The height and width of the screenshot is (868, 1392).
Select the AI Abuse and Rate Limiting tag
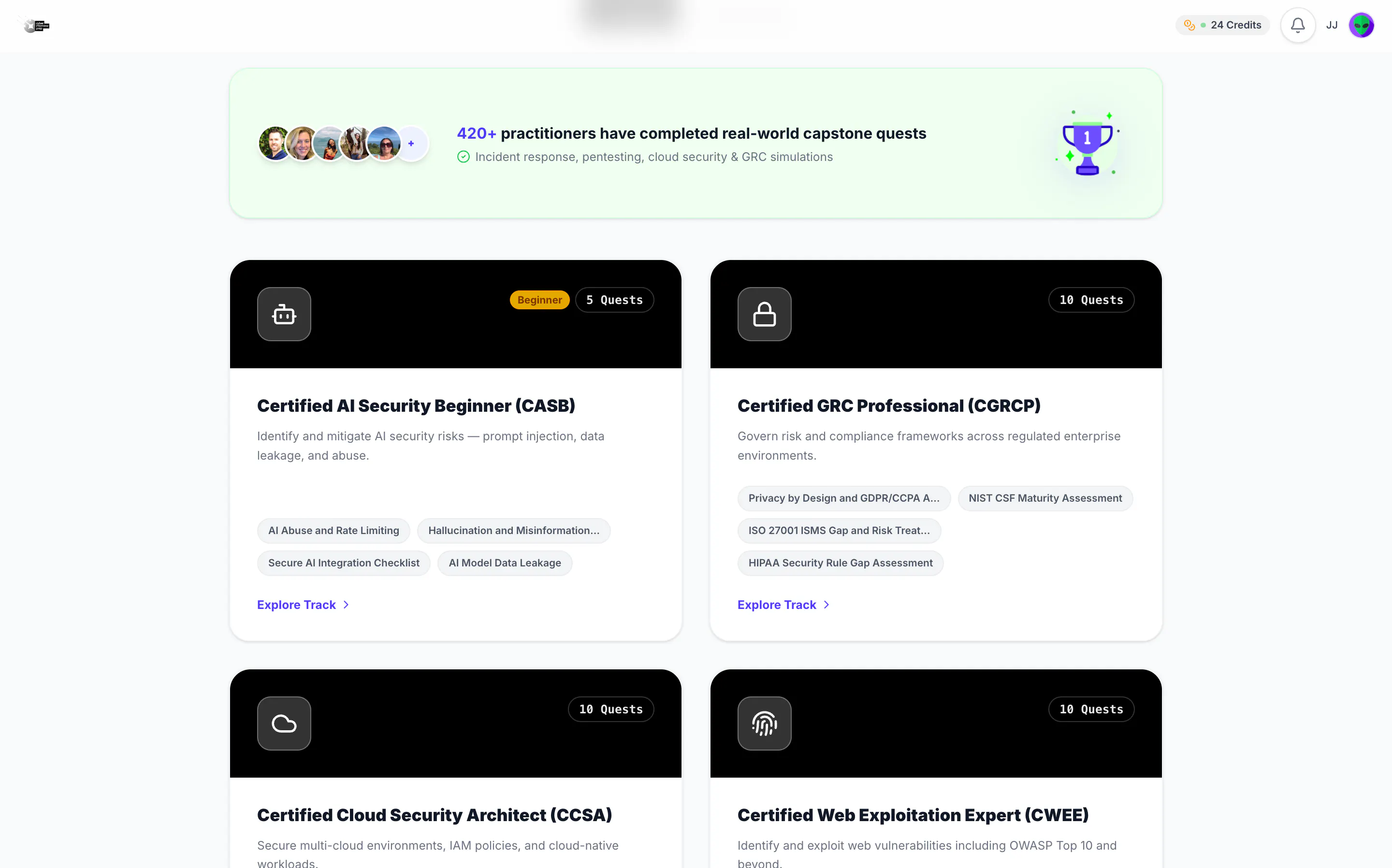[333, 531]
